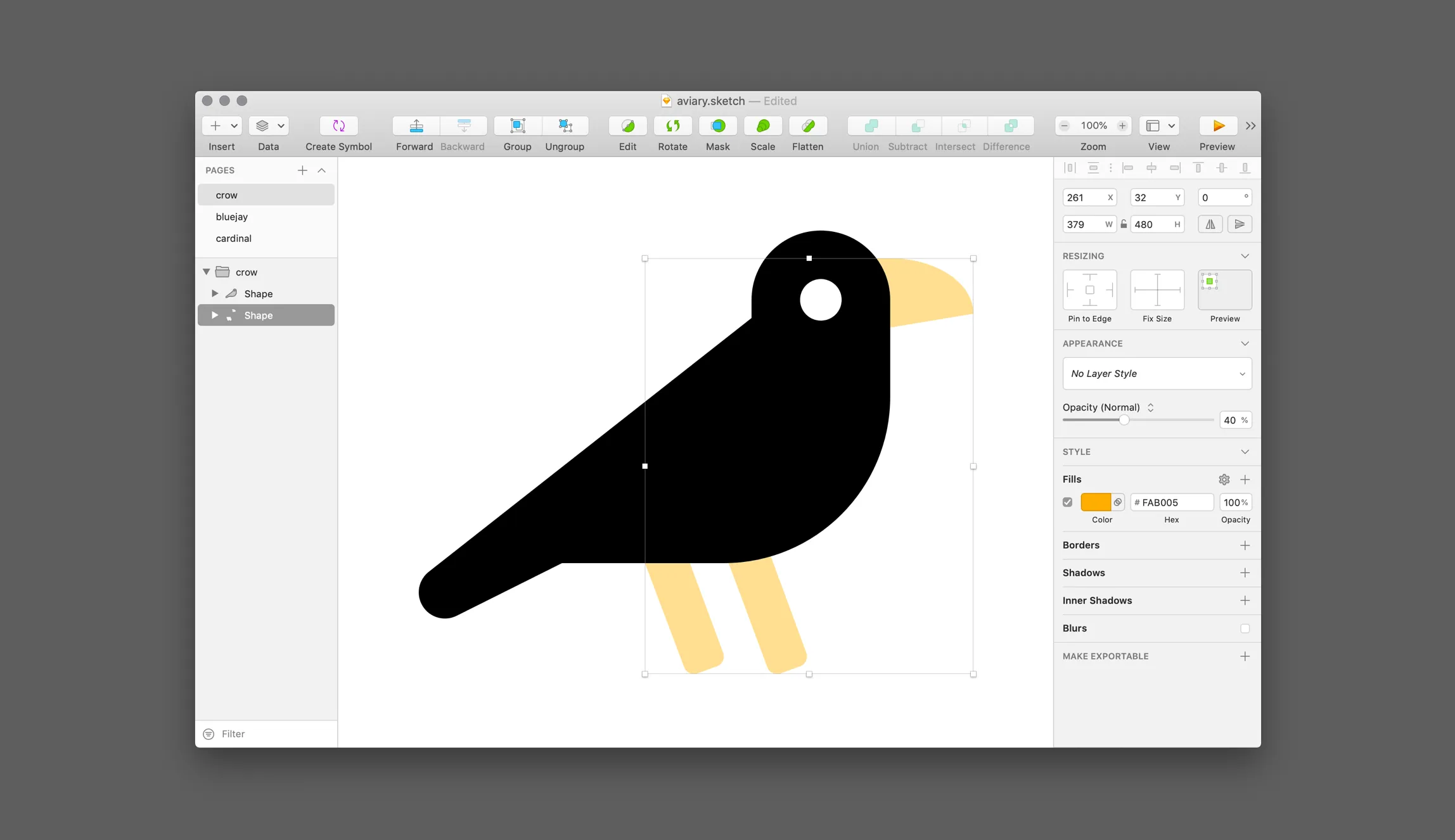
Task: Open the No Layer Style dropdown
Action: click(x=1157, y=374)
